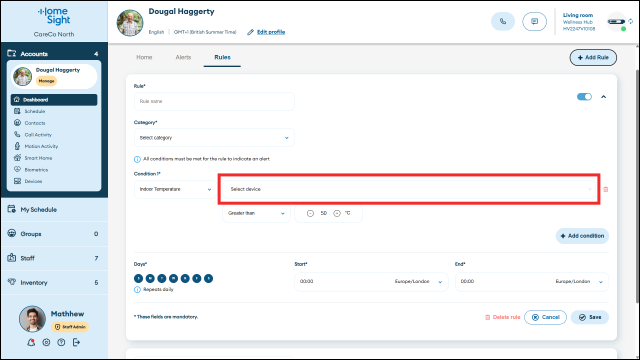
Task: Select the Rules tab
Action: click(x=222, y=57)
